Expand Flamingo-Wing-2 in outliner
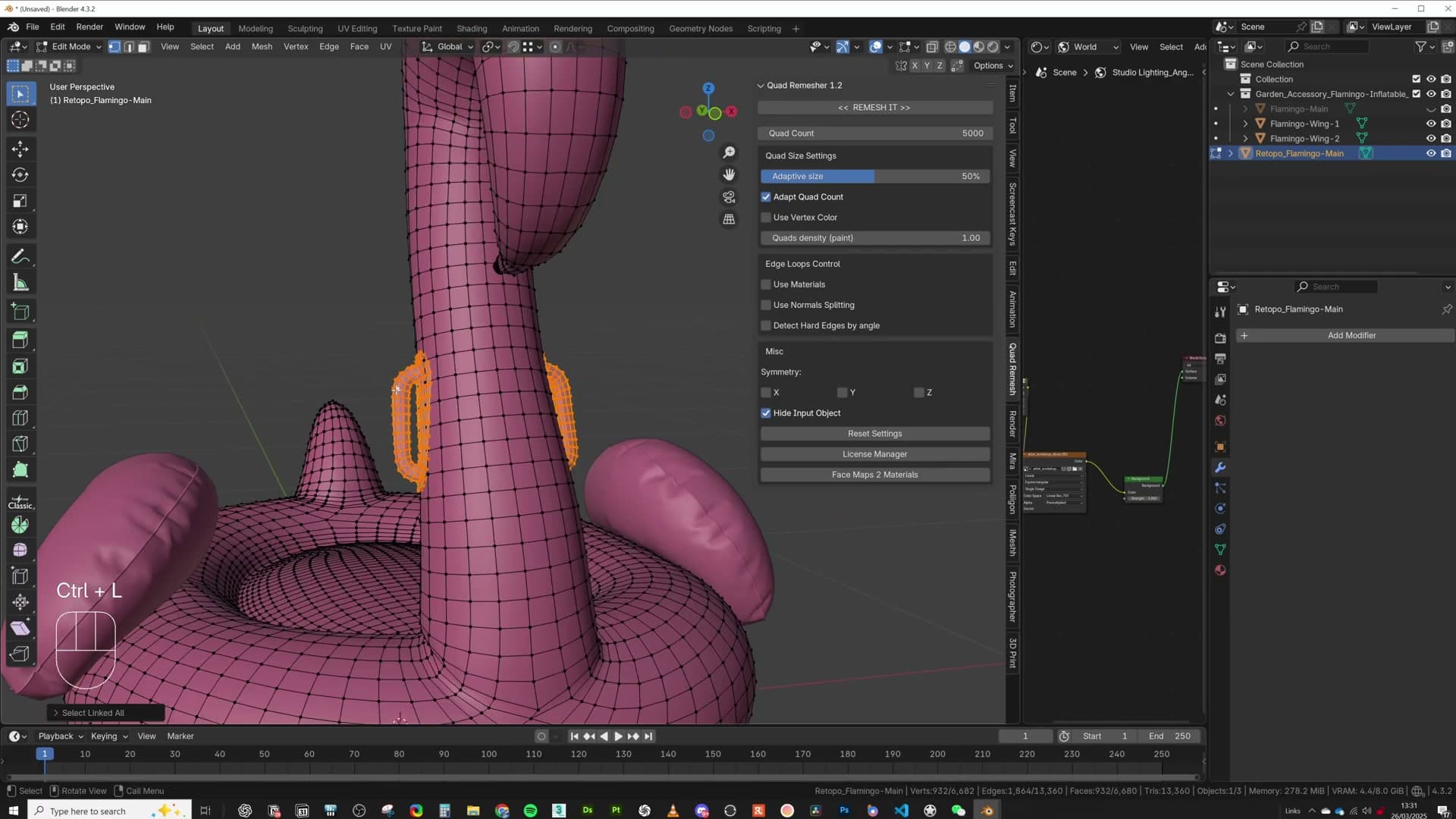 coord(1245,139)
